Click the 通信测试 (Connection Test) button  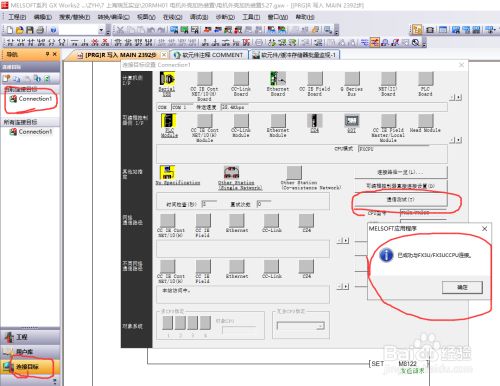(400, 199)
